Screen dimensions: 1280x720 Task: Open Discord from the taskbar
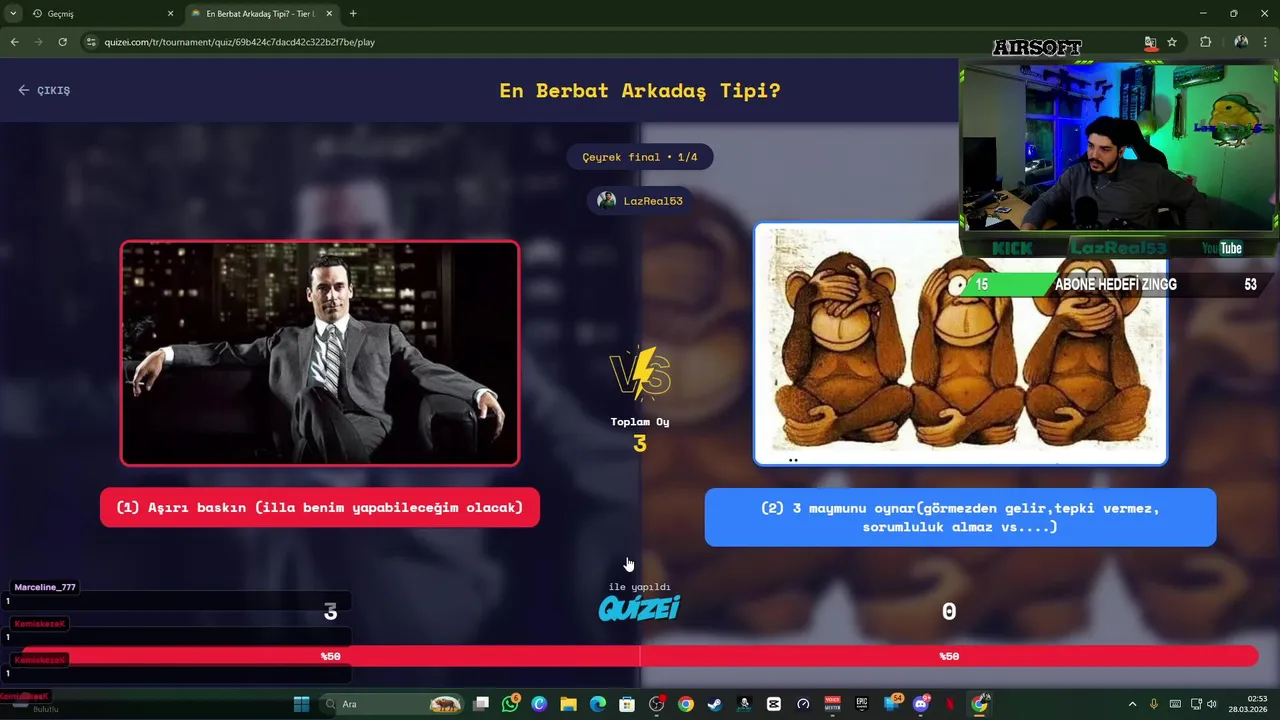tap(920, 704)
